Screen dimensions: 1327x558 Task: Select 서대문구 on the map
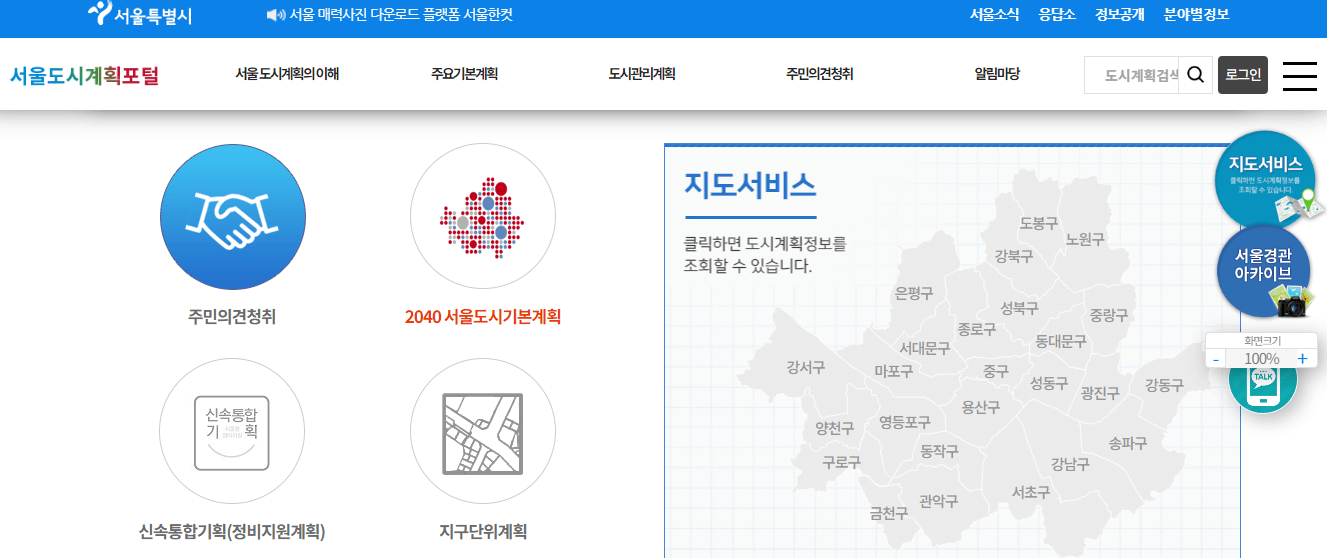click(925, 348)
